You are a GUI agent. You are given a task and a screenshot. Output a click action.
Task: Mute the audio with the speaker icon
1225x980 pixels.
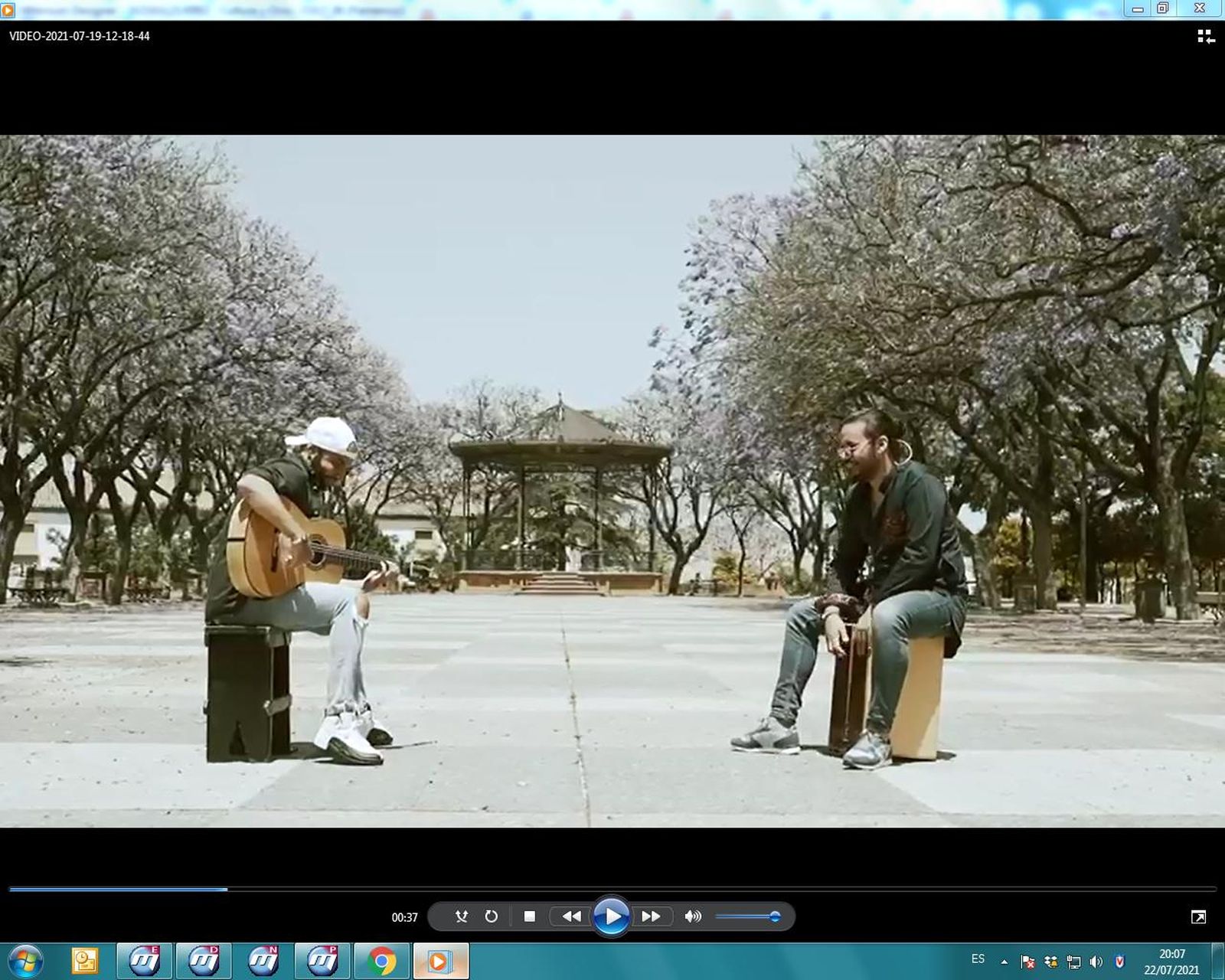694,916
